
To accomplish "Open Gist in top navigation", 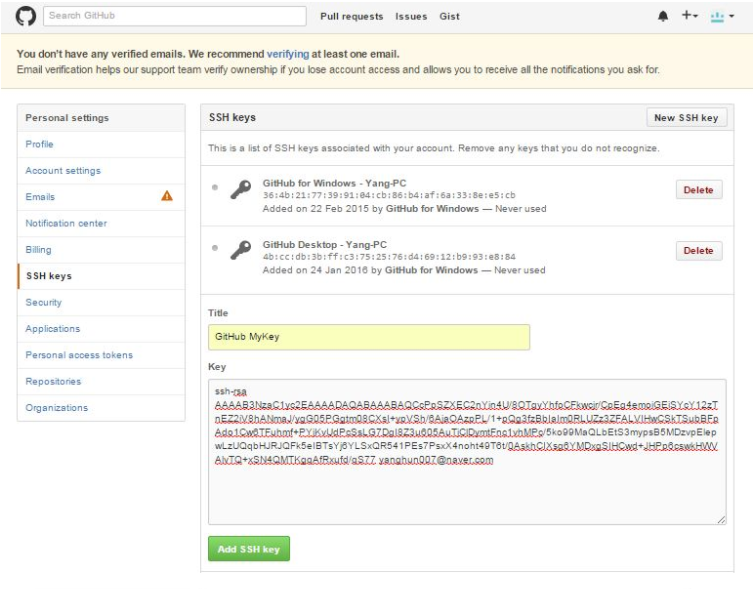I will (x=449, y=16).
